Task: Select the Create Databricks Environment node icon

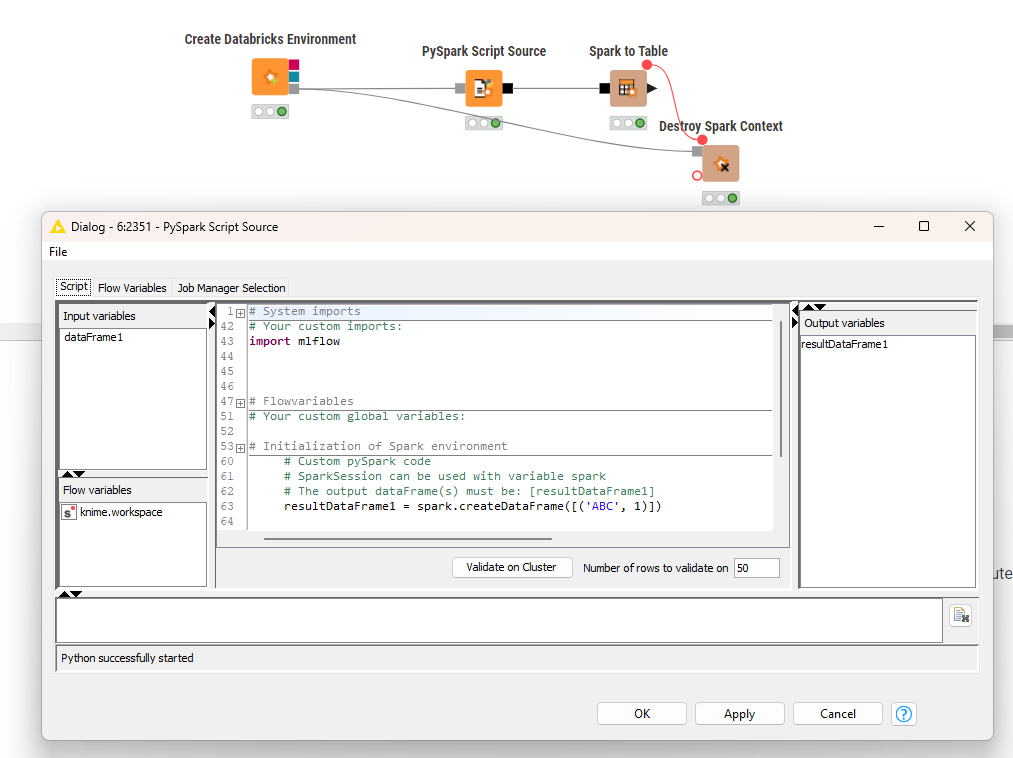Action: click(x=270, y=77)
